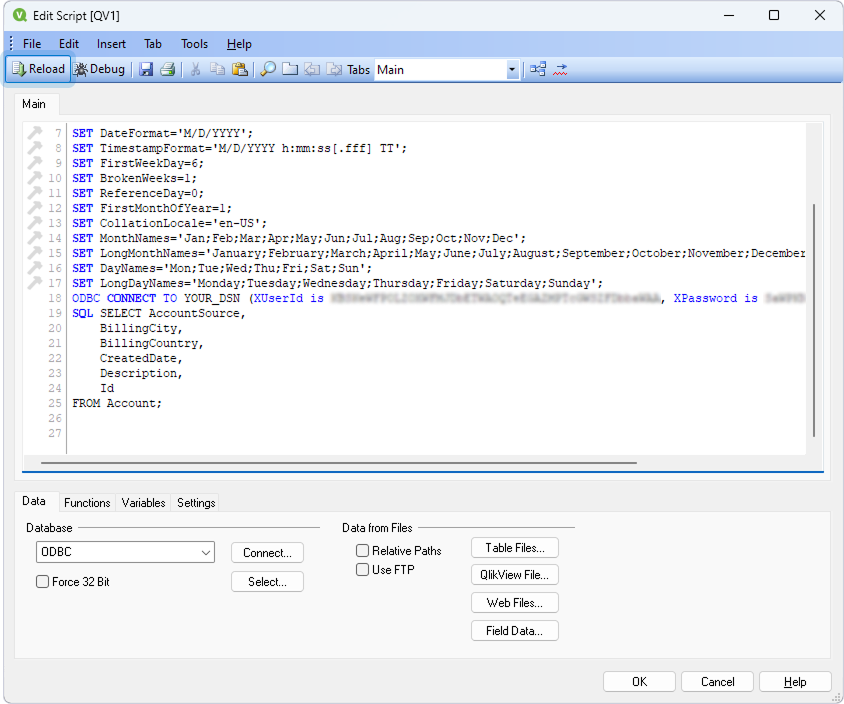Check the Relative Paths option

click(x=362, y=550)
